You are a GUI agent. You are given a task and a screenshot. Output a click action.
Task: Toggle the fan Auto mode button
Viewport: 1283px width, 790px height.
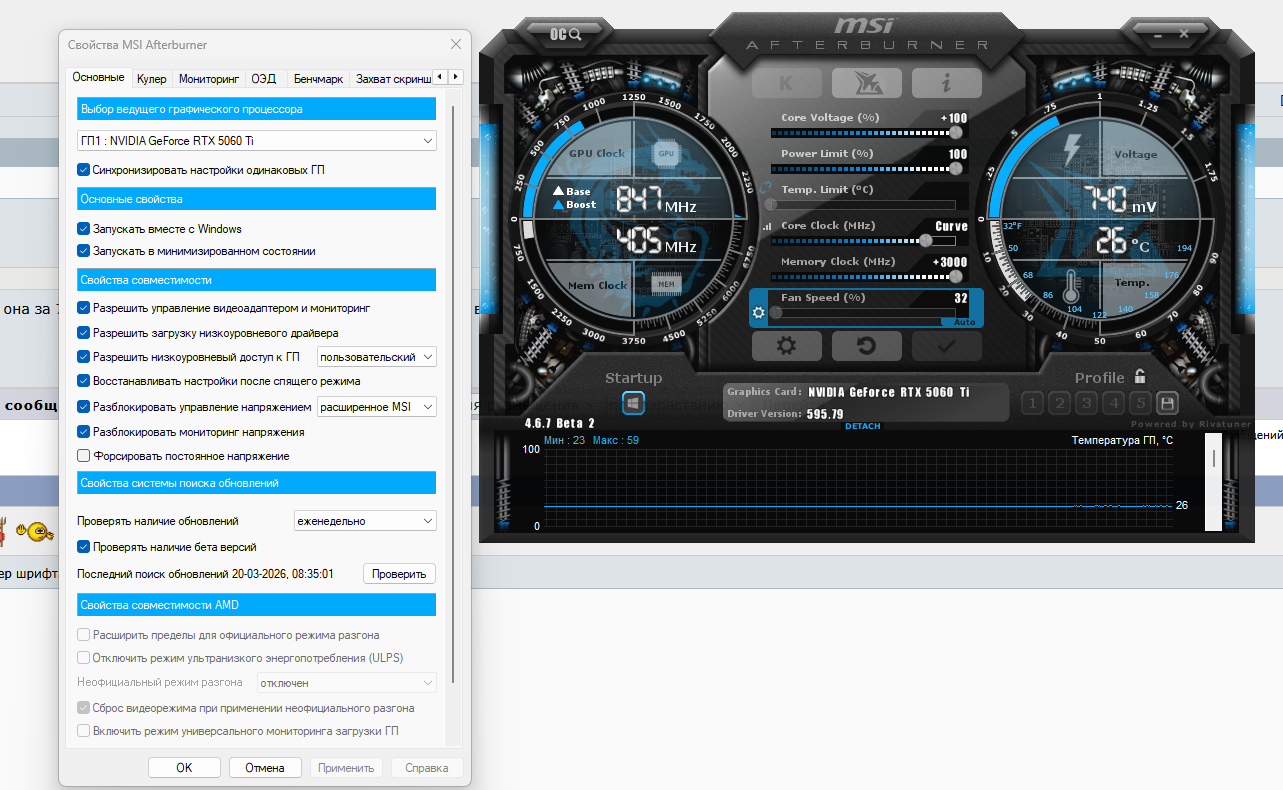pyautogui.click(x=964, y=323)
